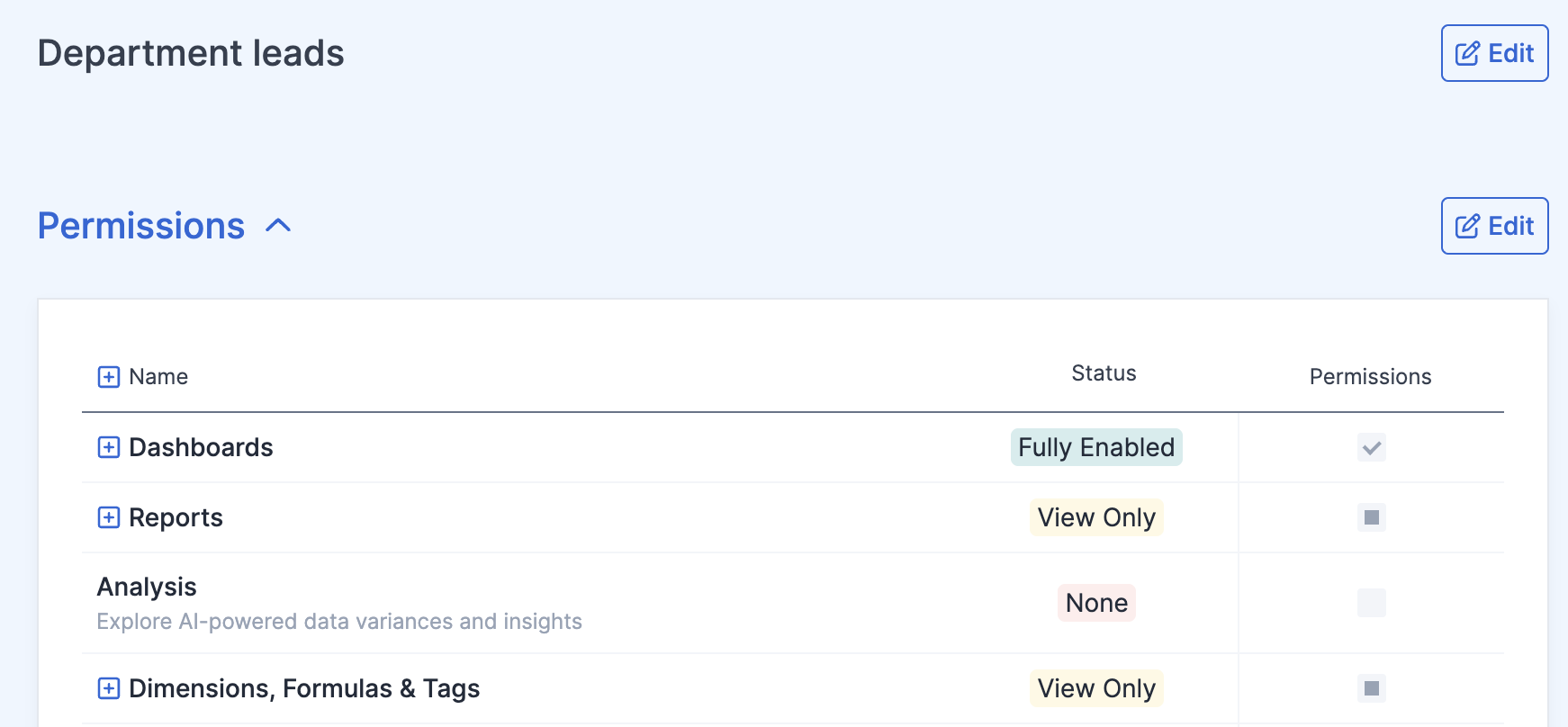The image size is (1568, 727).
Task: Click the Analysis row label
Action: (x=147, y=587)
